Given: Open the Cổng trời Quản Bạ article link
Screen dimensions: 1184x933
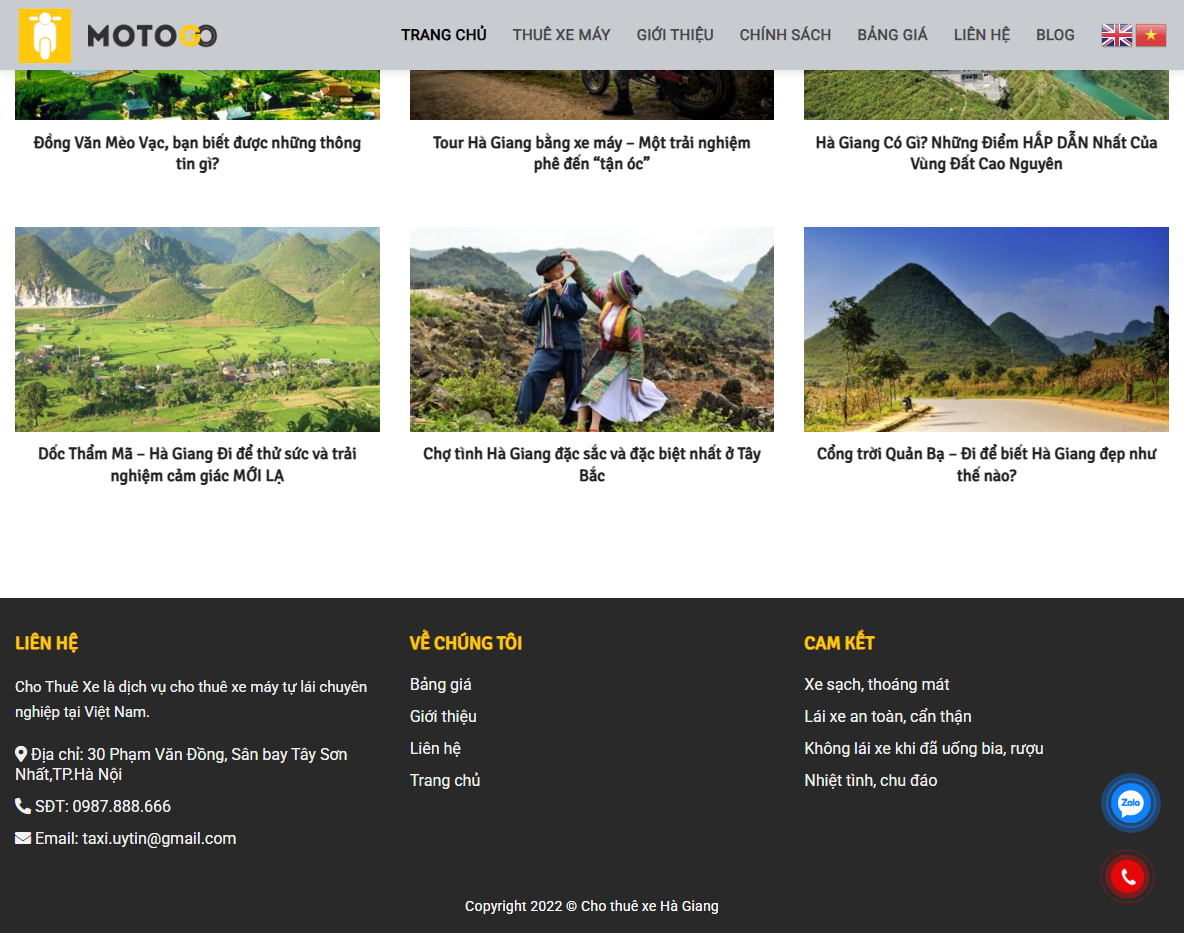Looking at the screenshot, I should pyautogui.click(x=986, y=464).
